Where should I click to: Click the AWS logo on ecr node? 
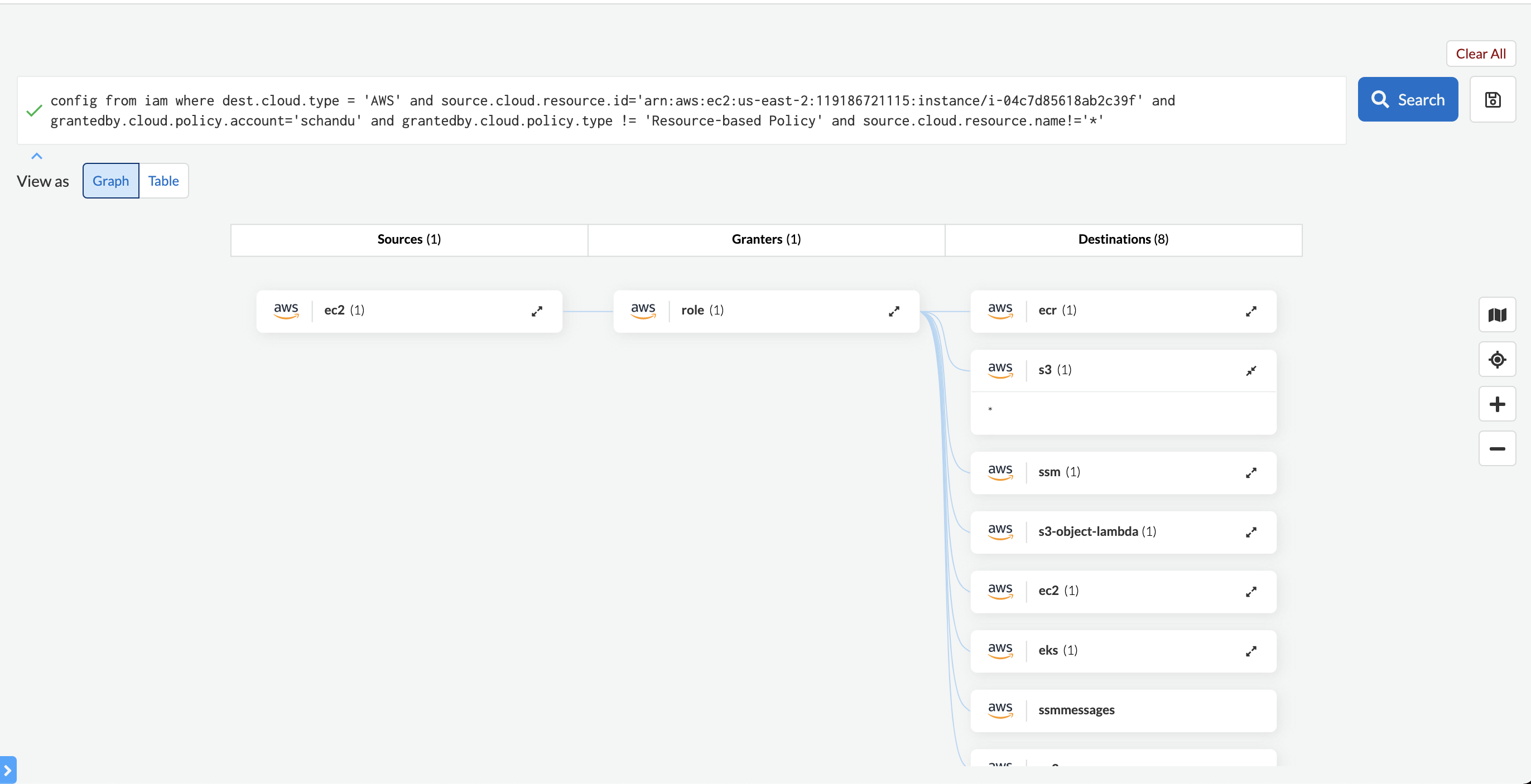pyautogui.click(x=1000, y=310)
